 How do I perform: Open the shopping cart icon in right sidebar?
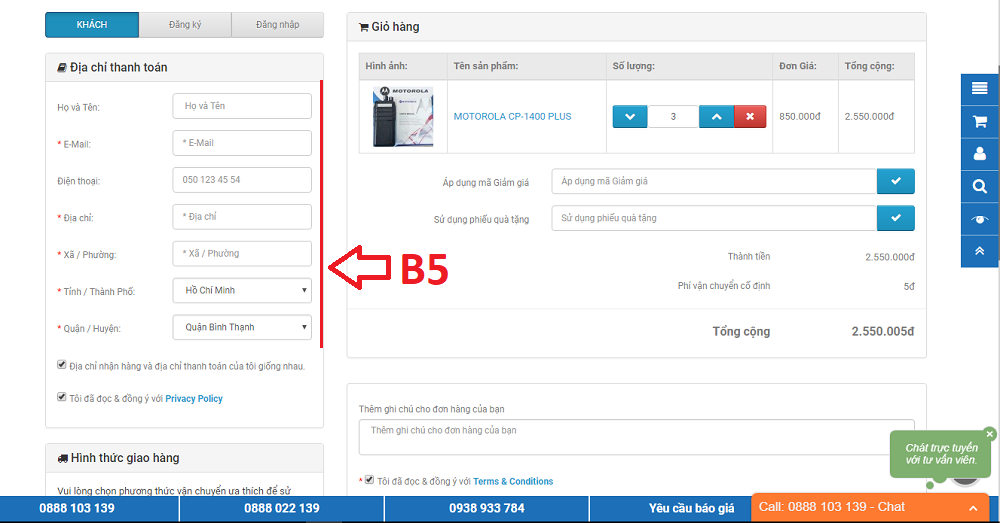tap(980, 121)
